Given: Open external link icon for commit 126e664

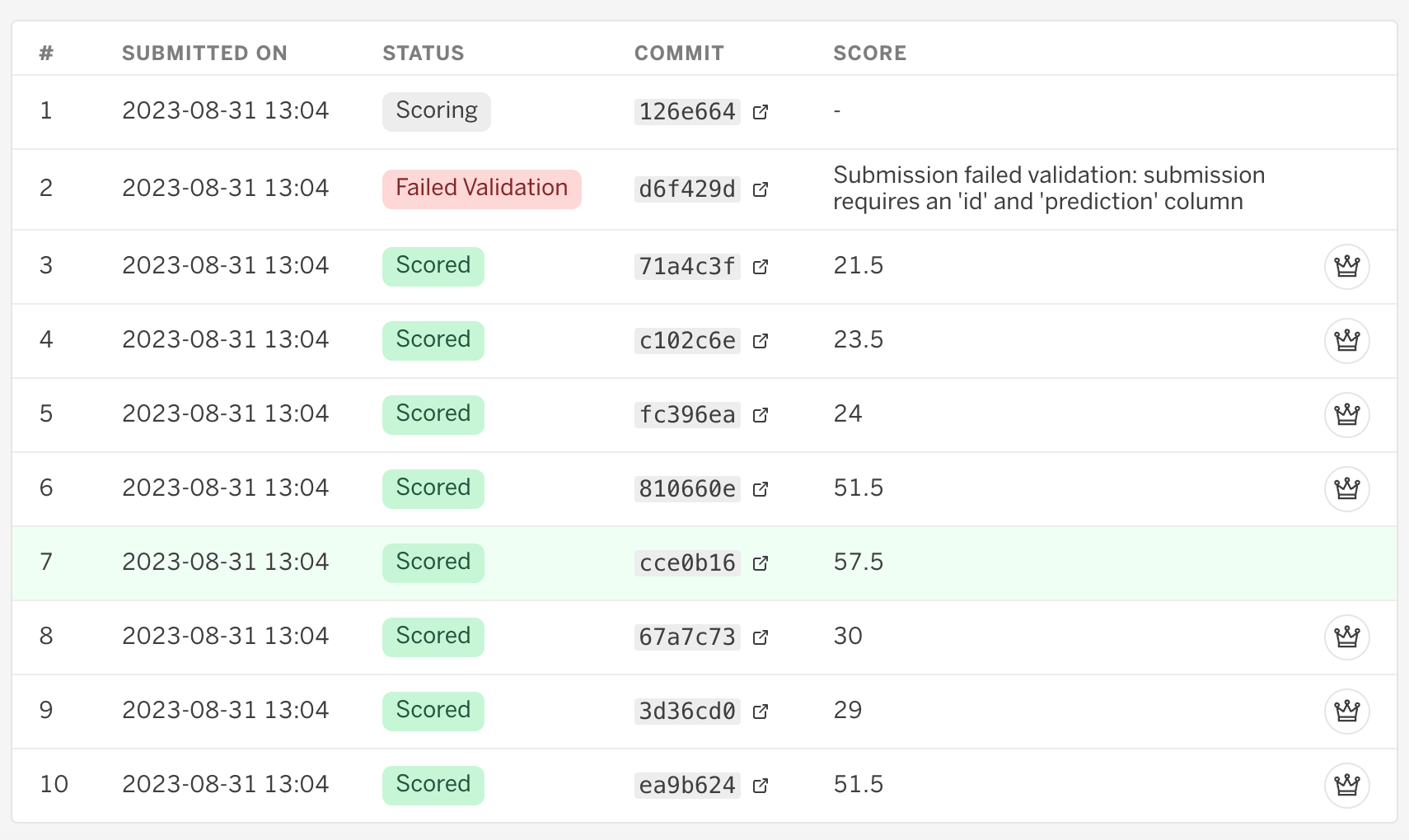Looking at the screenshot, I should (761, 112).
